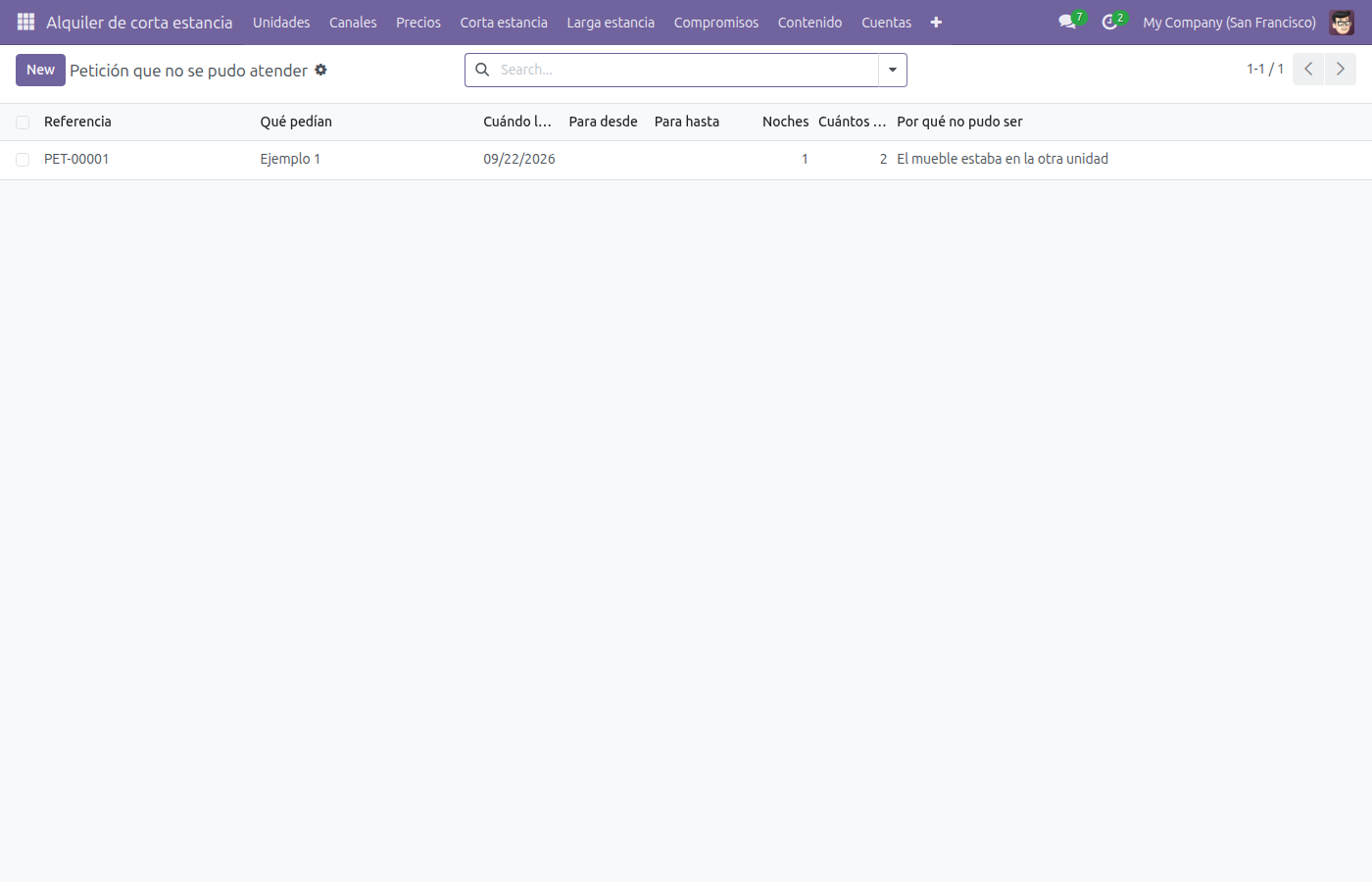Open the Contenido menu
This screenshot has width=1372, height=882.
click(809, 23)
